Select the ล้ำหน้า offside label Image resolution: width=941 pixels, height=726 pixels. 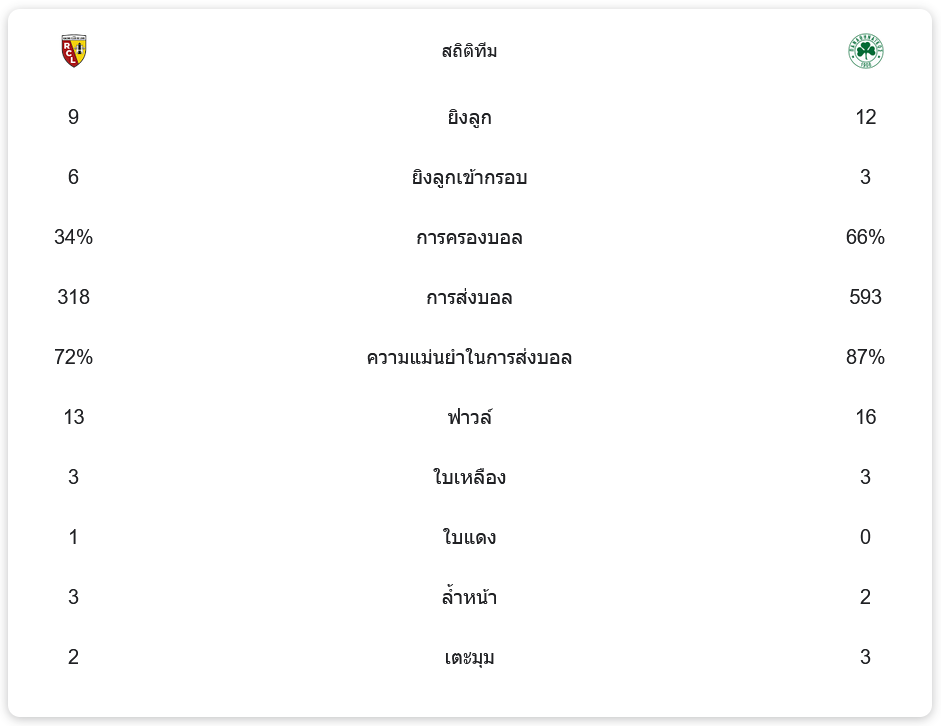pyautogui.click(x=469, y=598)
